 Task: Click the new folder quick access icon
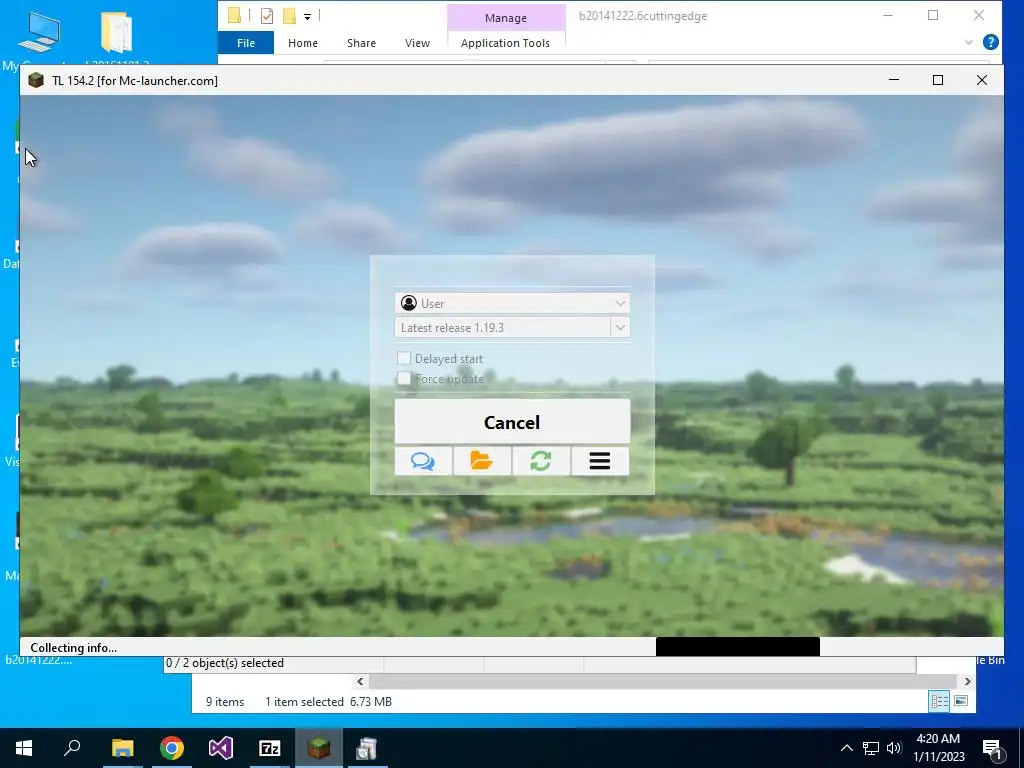point(289,16)
